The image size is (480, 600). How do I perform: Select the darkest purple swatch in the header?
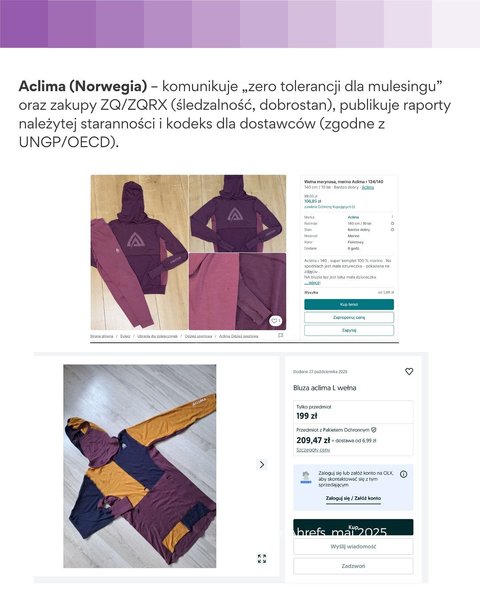(24, 24)
